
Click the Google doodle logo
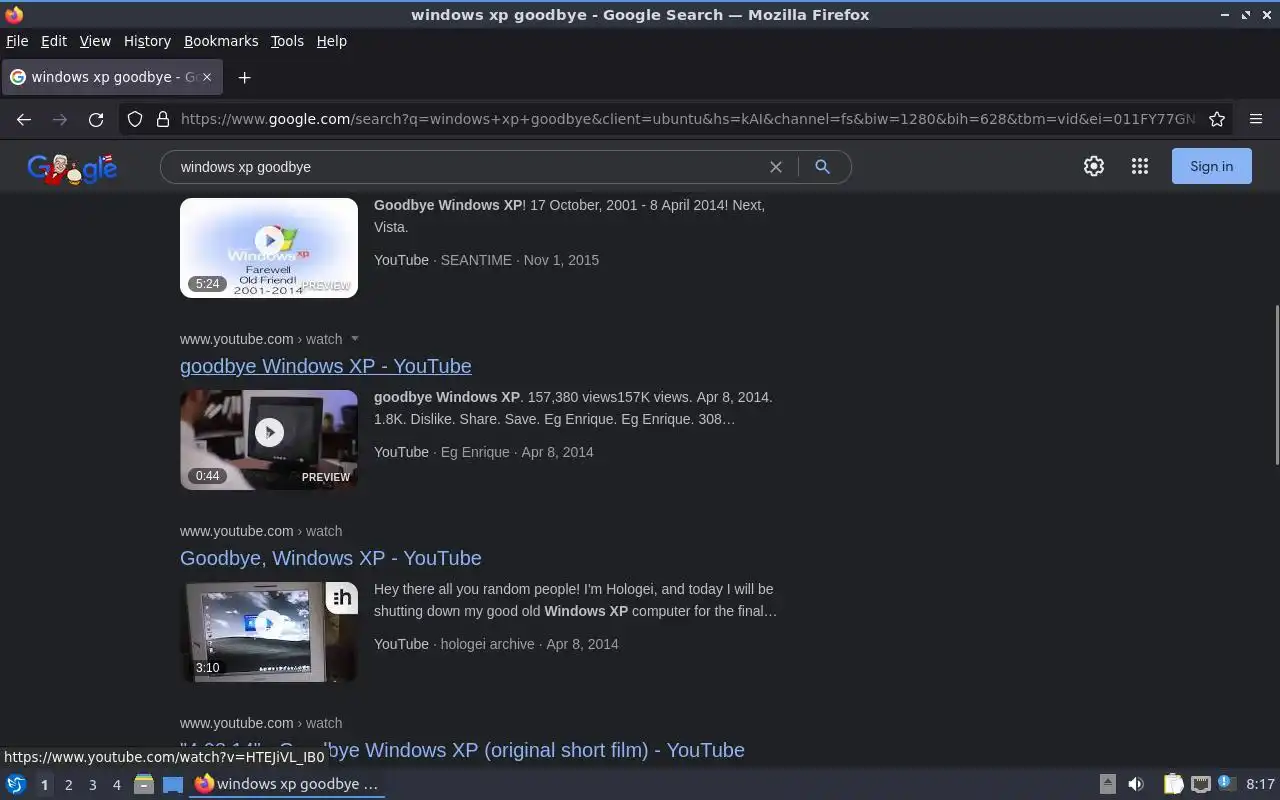[72, 169]
